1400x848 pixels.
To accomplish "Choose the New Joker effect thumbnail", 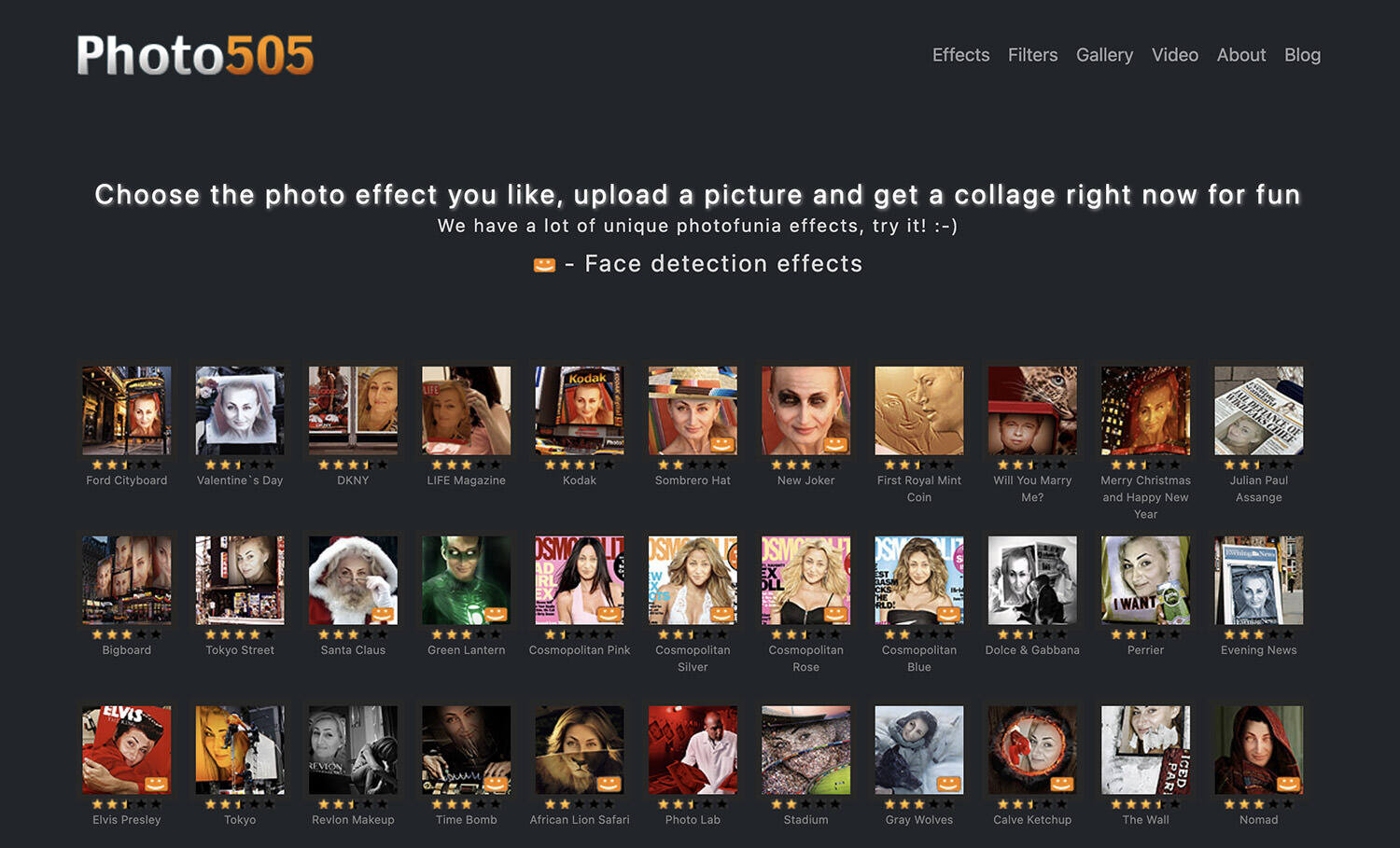I will pos(806,410).
